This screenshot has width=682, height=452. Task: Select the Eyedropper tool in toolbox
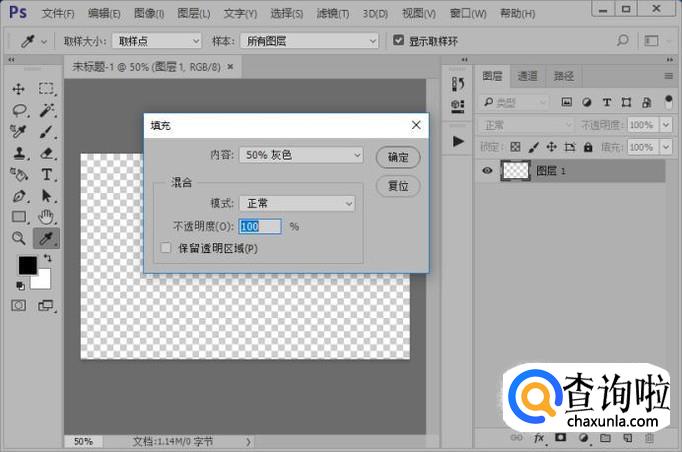point(47,238)
